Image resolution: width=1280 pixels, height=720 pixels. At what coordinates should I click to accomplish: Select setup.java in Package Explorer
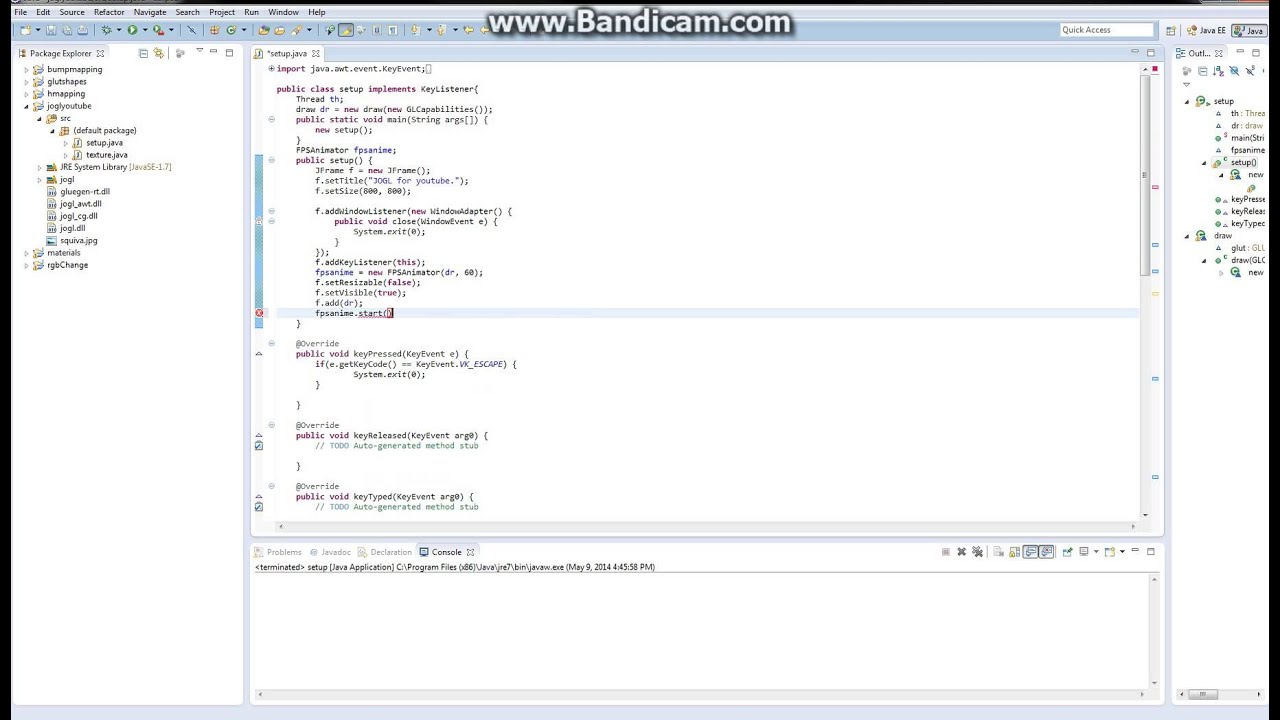(x=104, y=143)
